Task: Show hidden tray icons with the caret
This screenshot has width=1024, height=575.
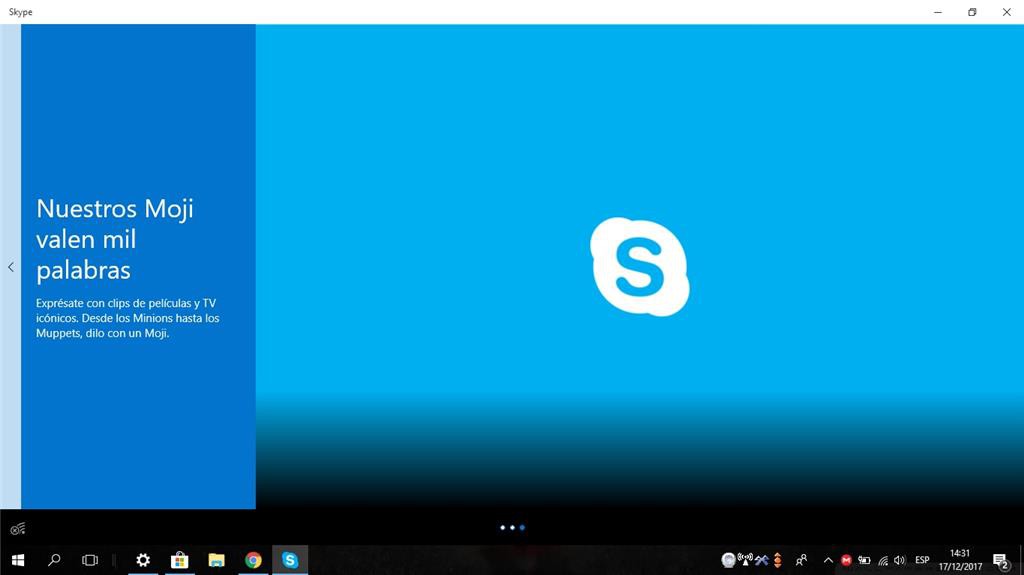Action: [827, 560]
